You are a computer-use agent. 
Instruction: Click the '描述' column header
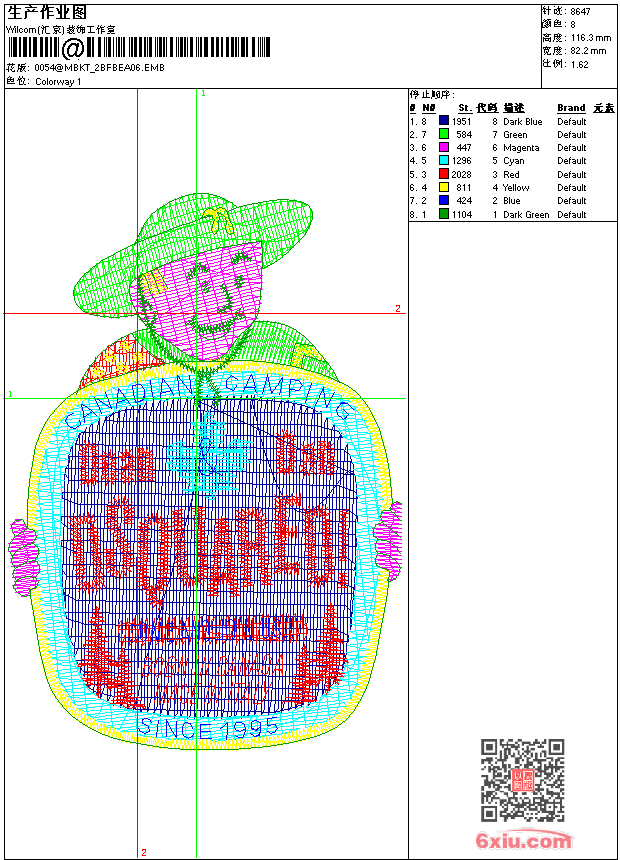pos(514,108)
